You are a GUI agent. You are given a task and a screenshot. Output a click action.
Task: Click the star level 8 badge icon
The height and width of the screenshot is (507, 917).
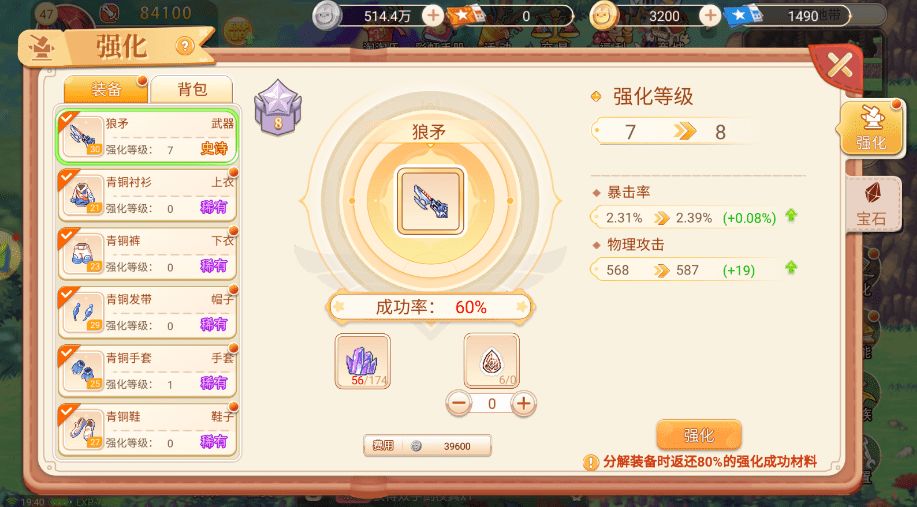pyautogui.click(x=278, y=108)
